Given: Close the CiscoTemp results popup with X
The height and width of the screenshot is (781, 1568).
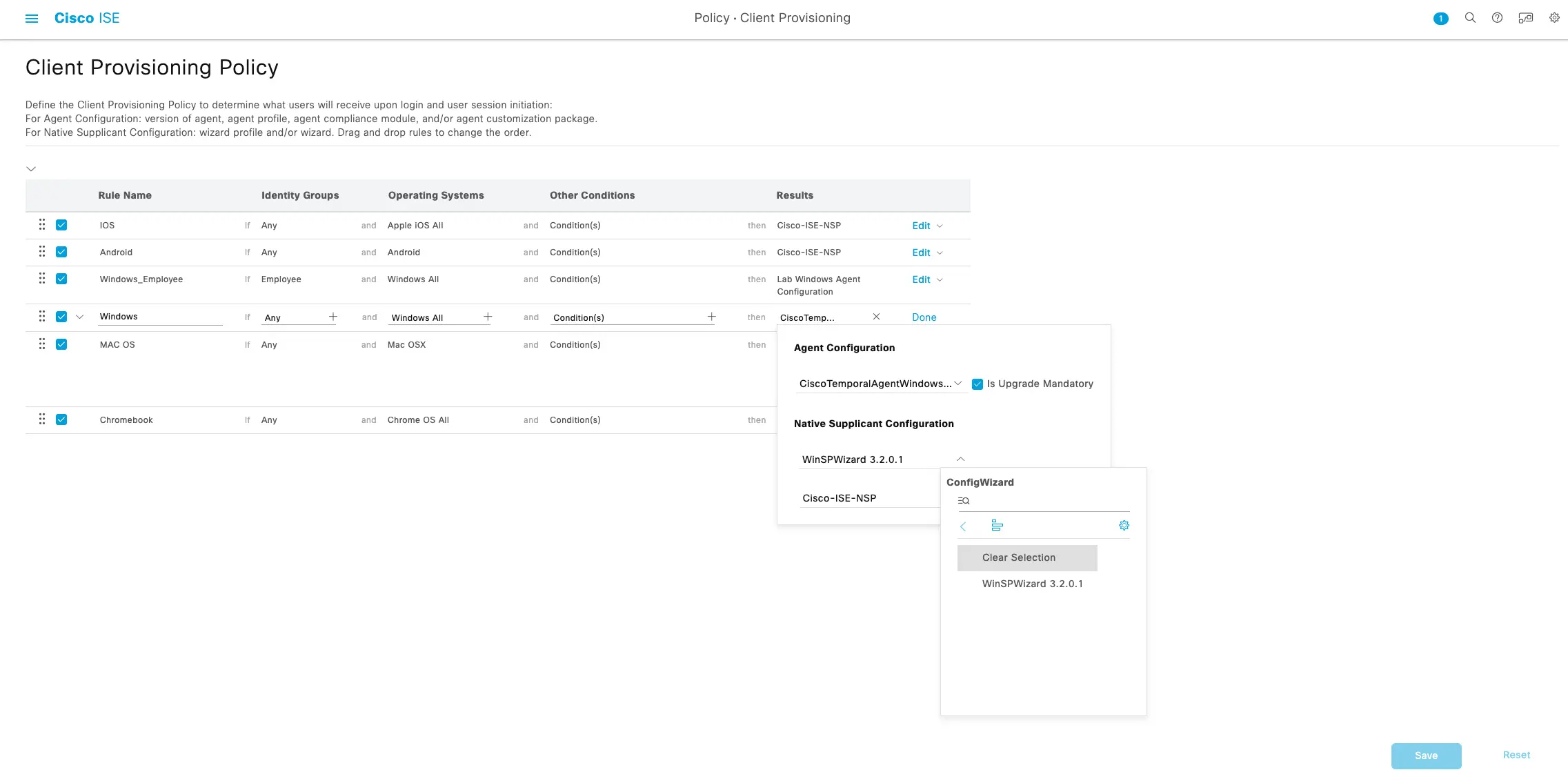Looking at the screenshot, I should click(x=876, y=317).
